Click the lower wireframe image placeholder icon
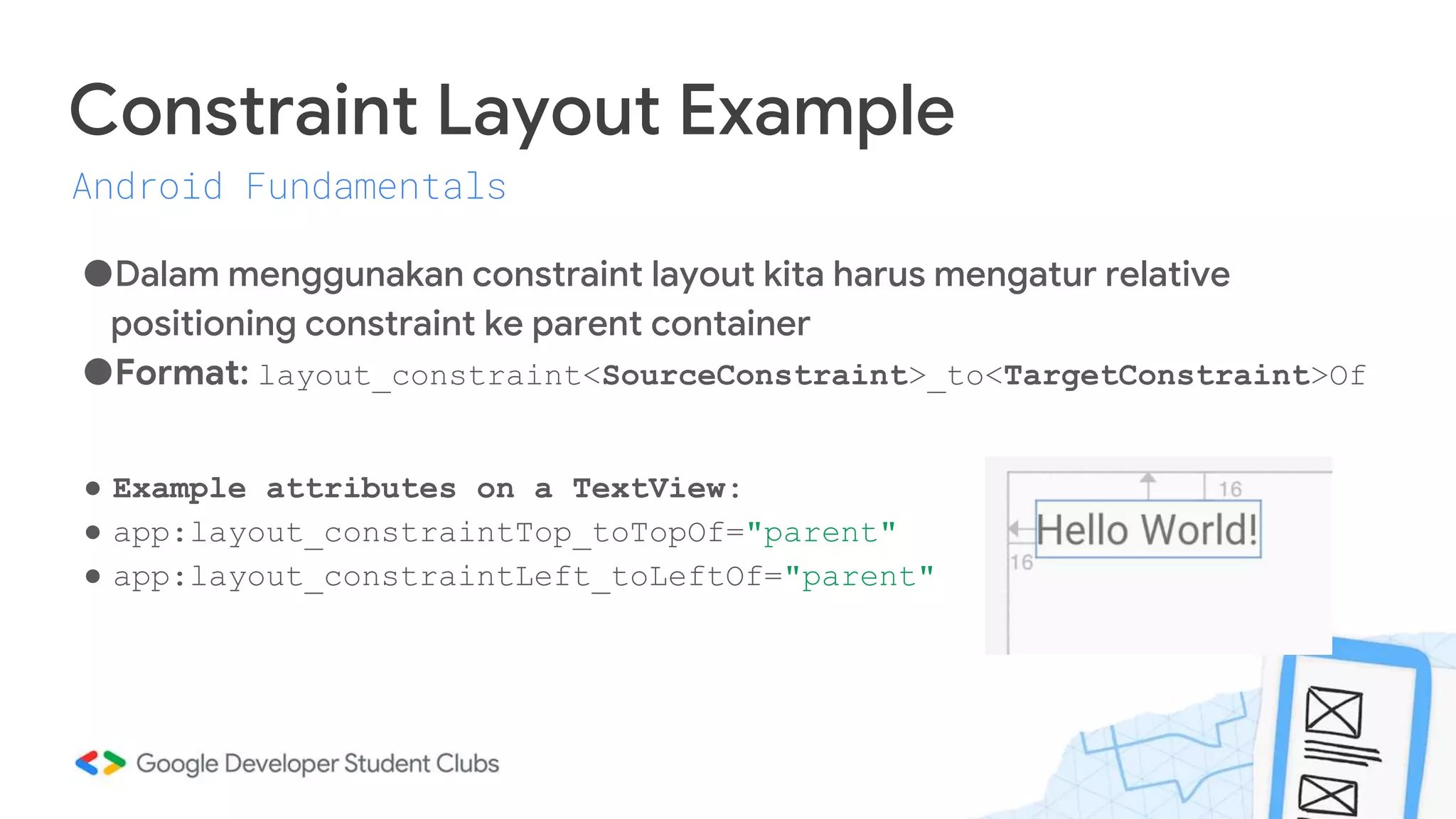This screenshot has height=819, width=1456. 1327,796
